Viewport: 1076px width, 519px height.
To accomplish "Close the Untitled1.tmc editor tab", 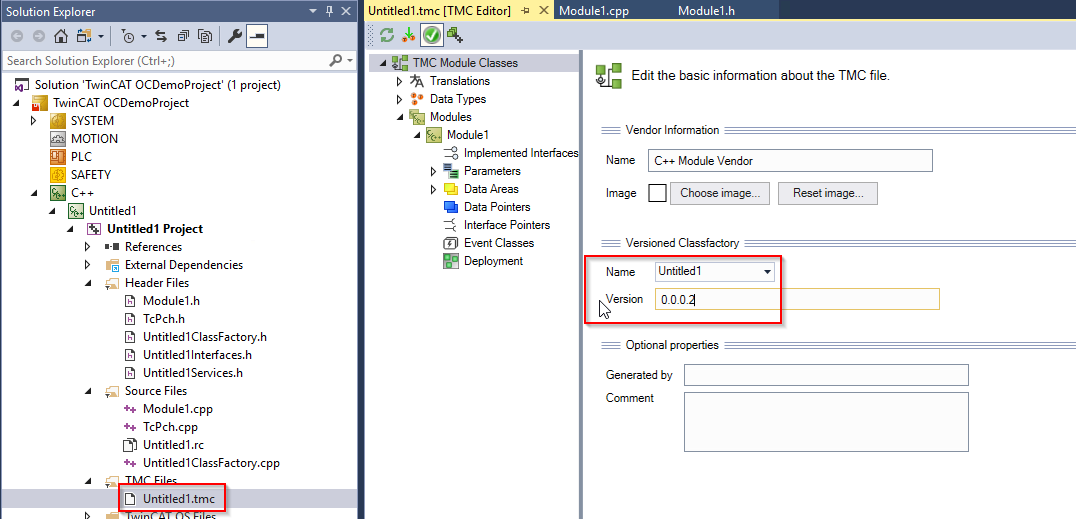I will [x=543, y=11].
